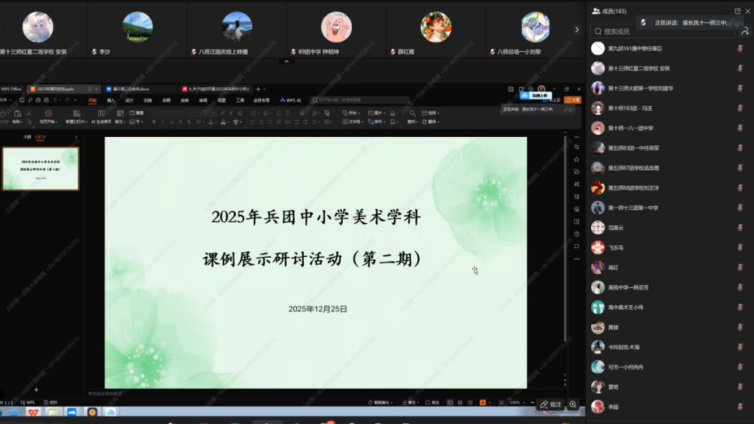Click participant 薛红霞 video tile
The image size is (754, 424).
436,30
